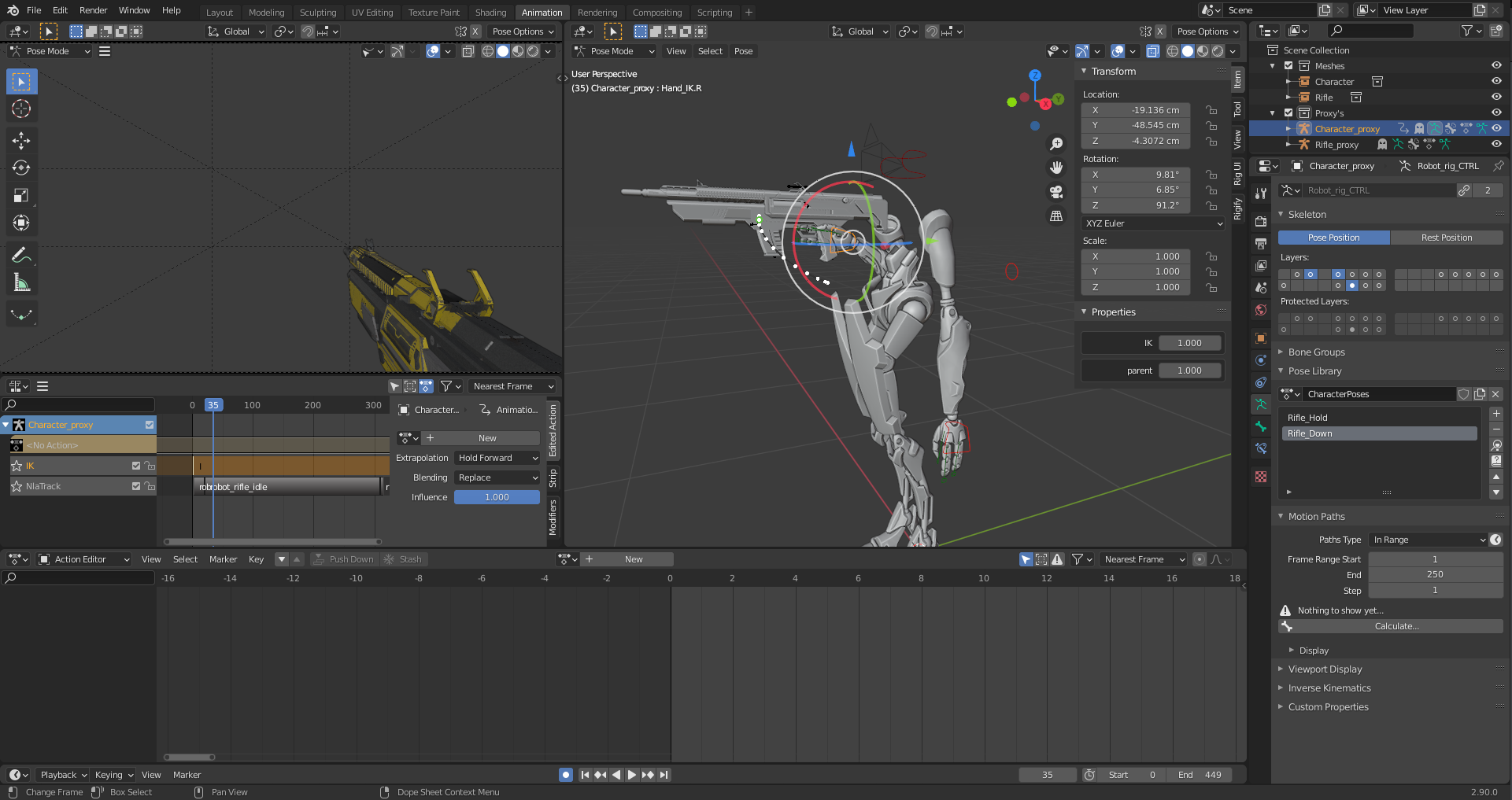
Task: Open the Extrapolation Hold Forward dropdown
Action: (497, 458)
